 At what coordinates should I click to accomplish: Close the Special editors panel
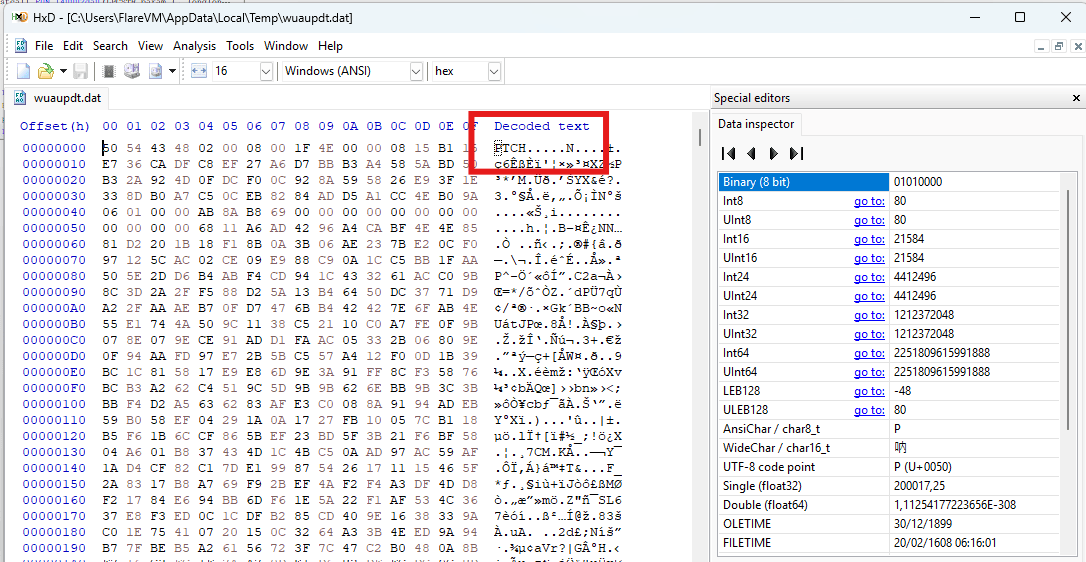(1075, 98)
